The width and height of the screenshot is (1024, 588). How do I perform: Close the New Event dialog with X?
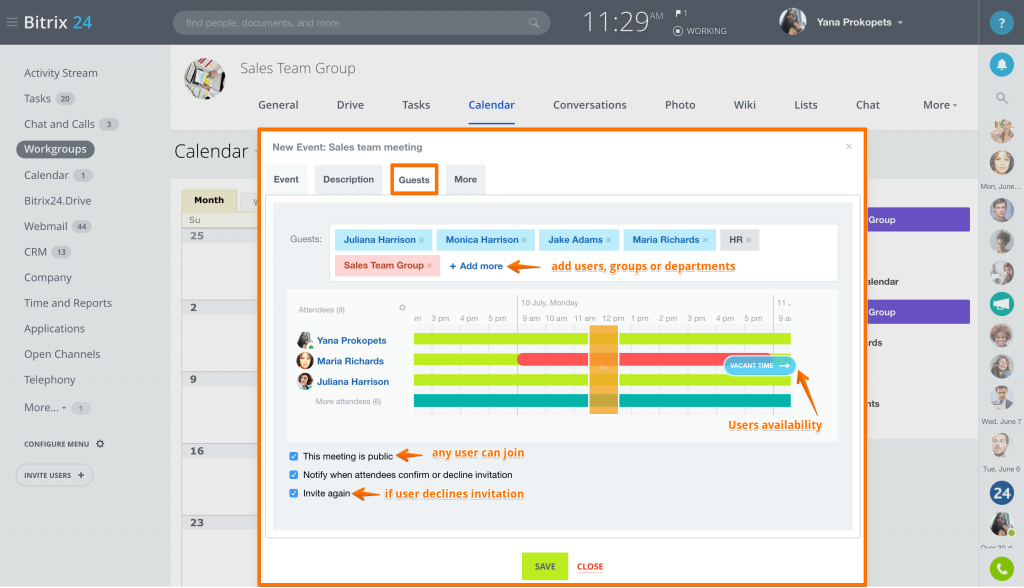(849, 146)
